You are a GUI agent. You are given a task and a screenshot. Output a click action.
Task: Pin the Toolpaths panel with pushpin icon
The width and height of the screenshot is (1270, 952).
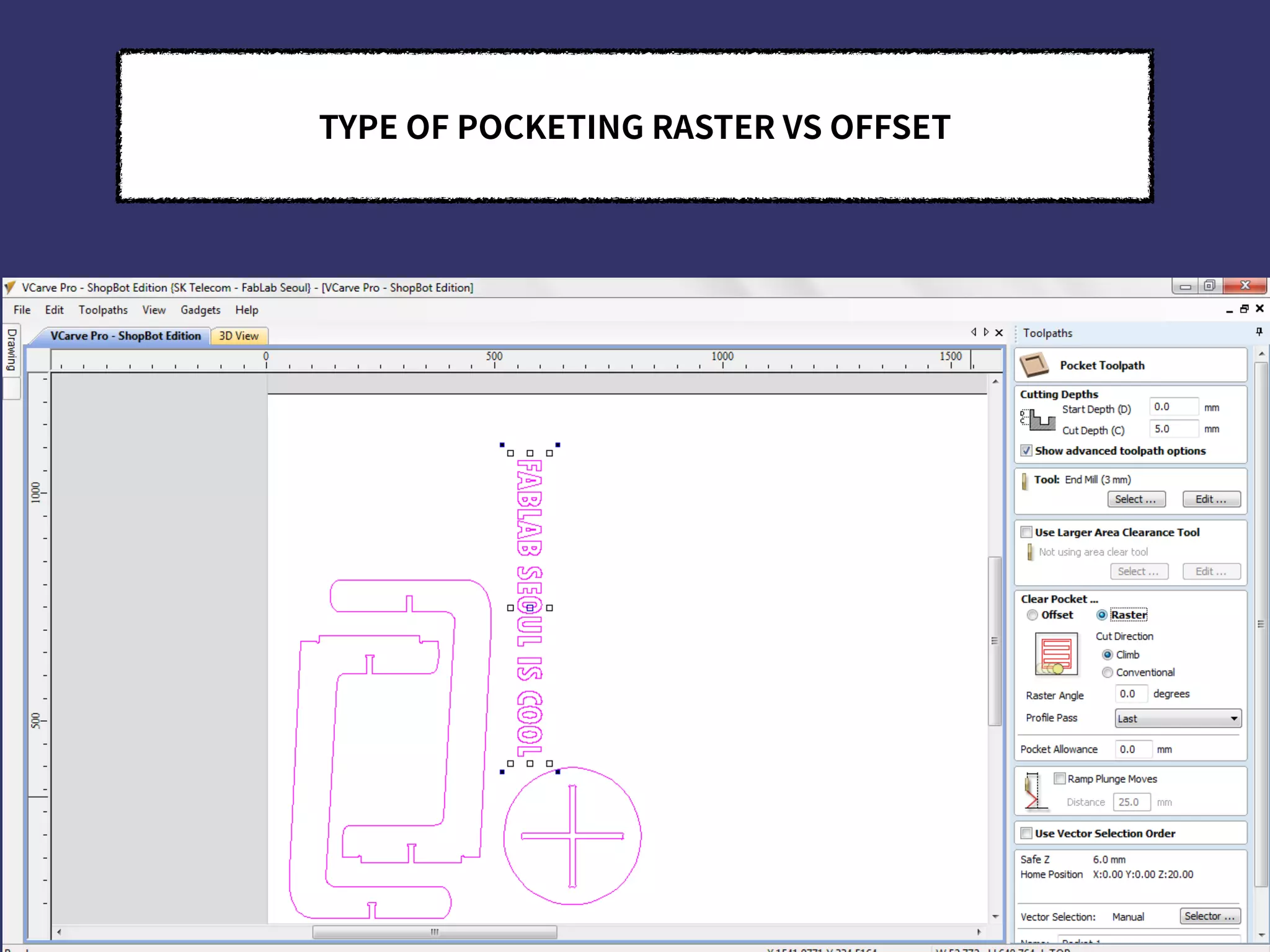coord(1259,332)
